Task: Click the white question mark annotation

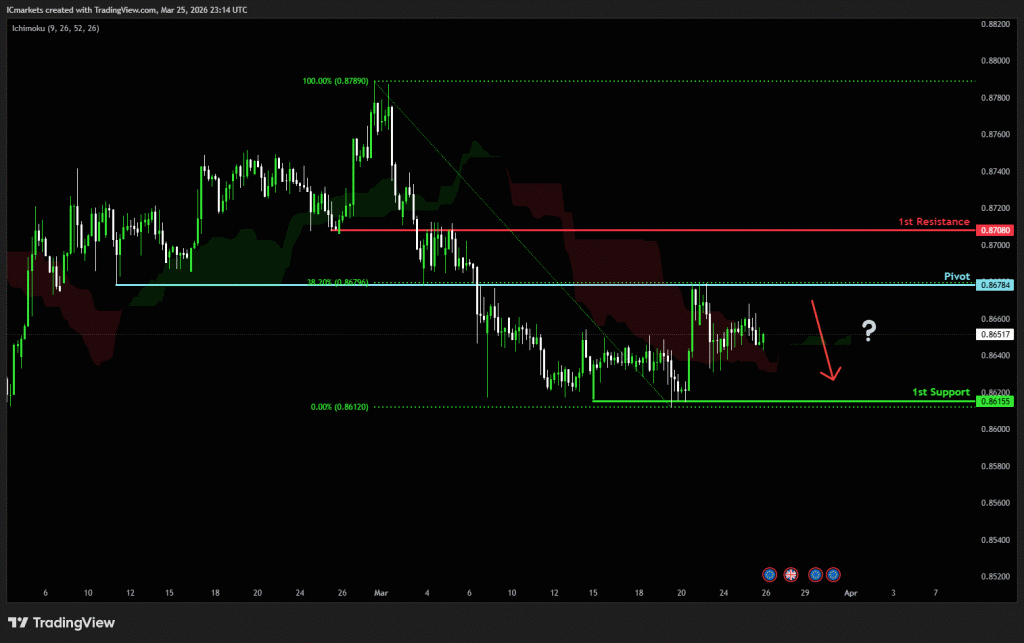Action: 869,331
